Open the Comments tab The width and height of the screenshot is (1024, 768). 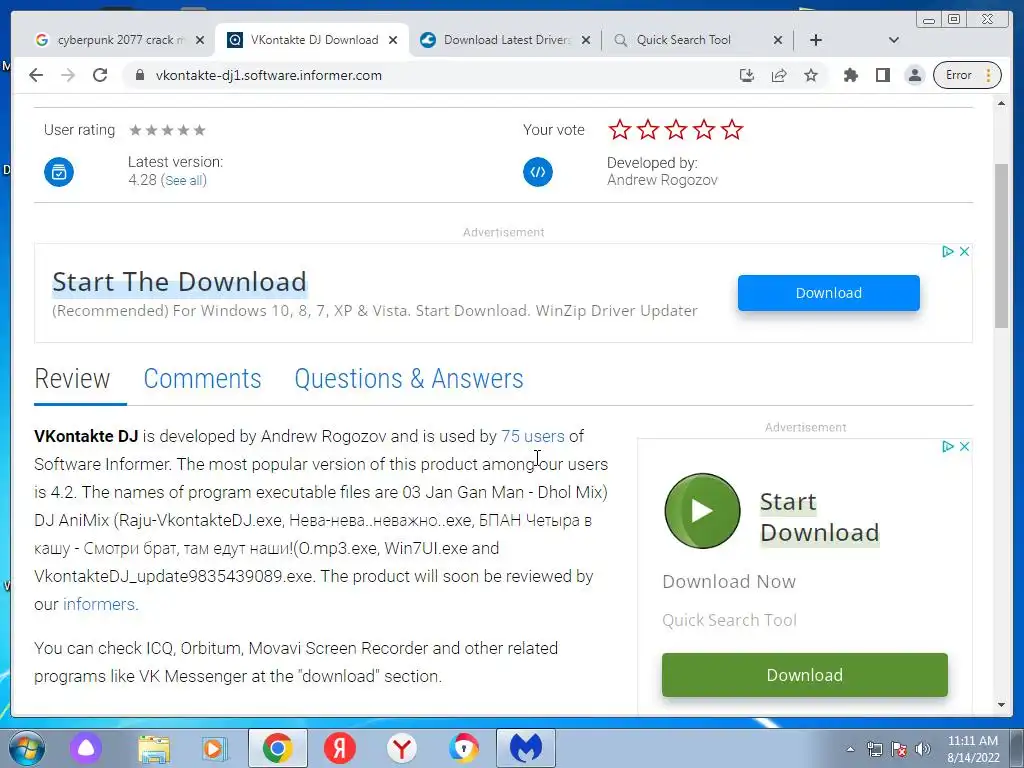coord(202,379)
